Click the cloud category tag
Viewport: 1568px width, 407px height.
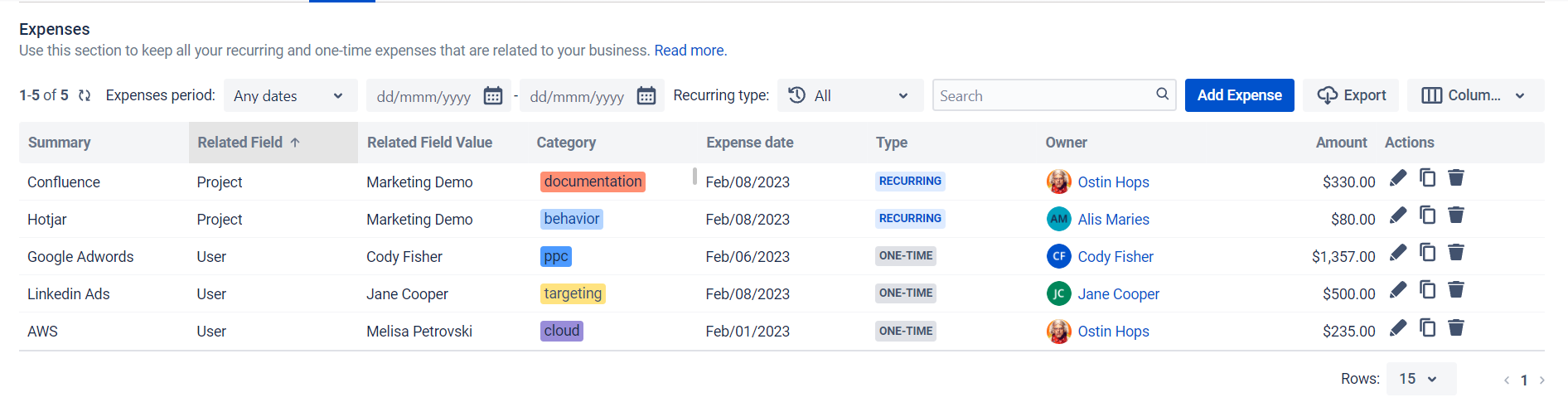pos(562,331)
